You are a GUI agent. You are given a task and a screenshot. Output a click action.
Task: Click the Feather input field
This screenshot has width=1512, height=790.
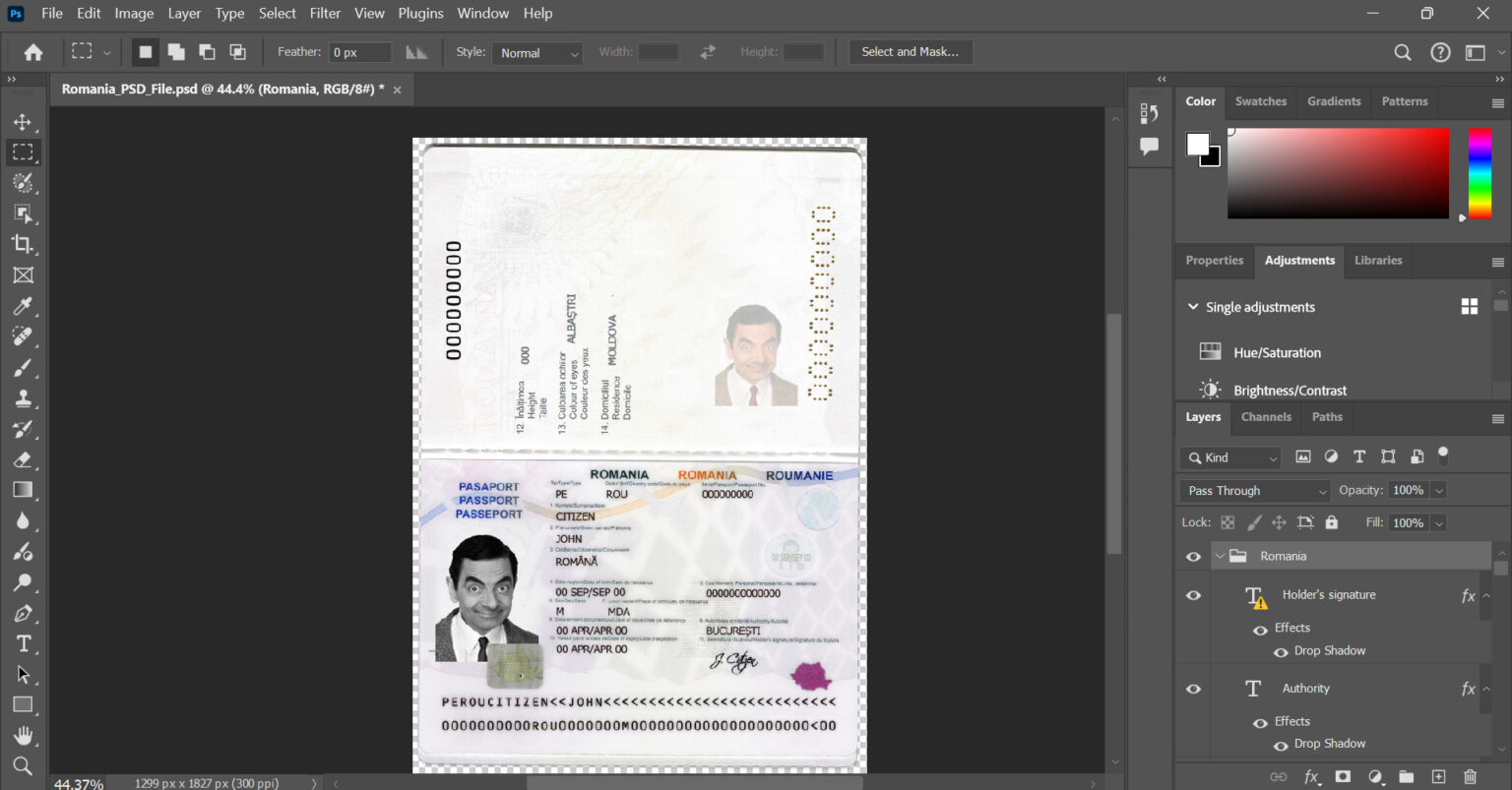360,52
